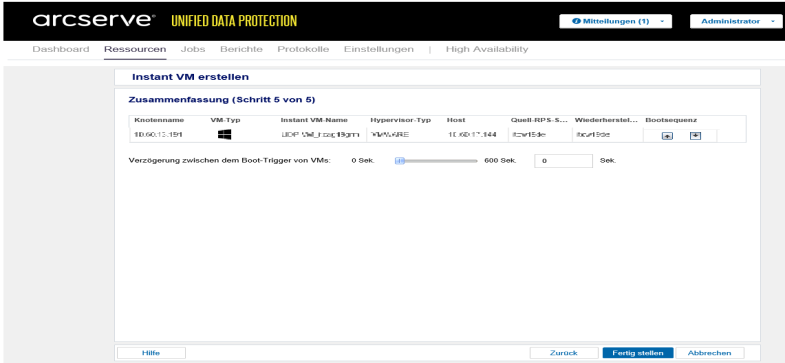Click the Instant VM-Name column header
Image resolution: width=785 pixels, height=363 pixels.
pyautogui.click(x=314, y=120)
